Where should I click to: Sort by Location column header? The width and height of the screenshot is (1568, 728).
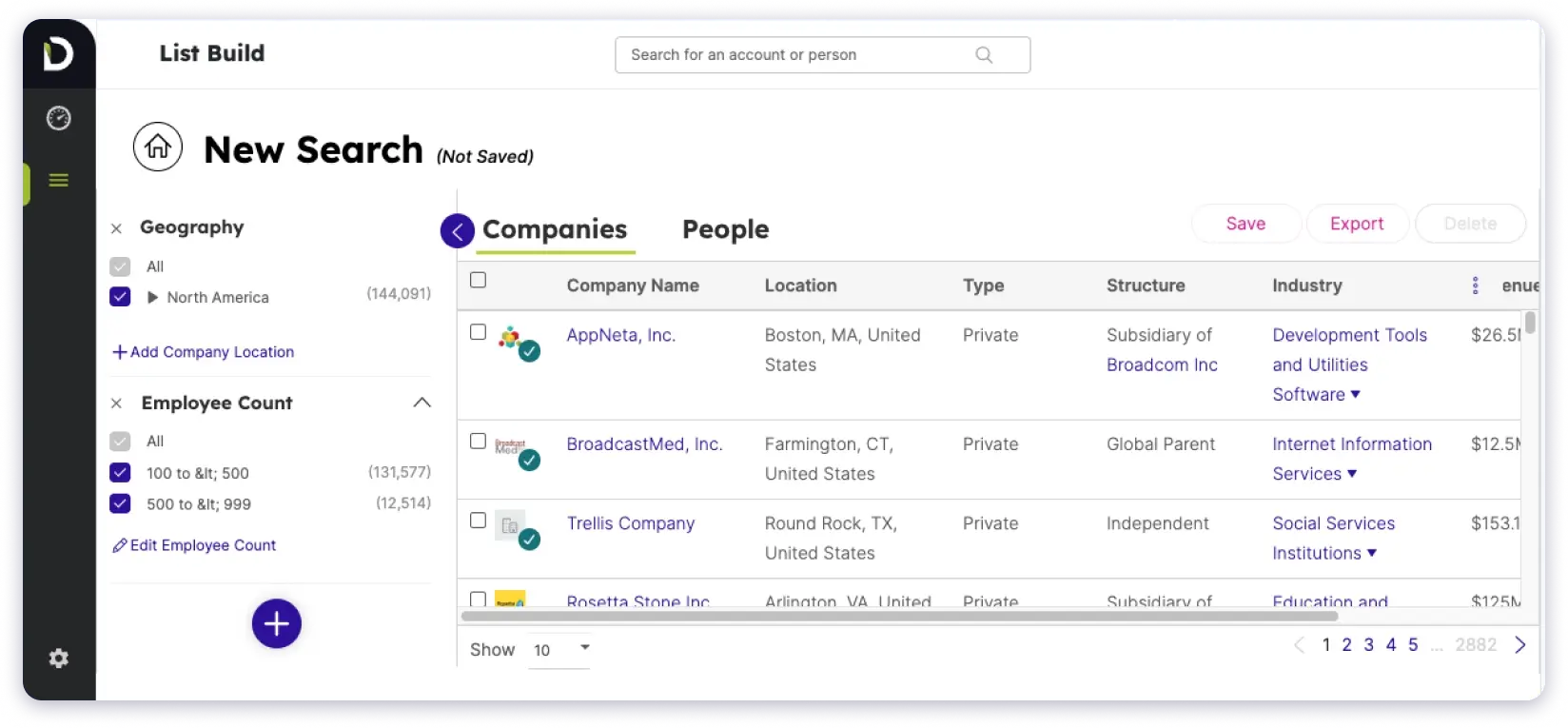801,285
